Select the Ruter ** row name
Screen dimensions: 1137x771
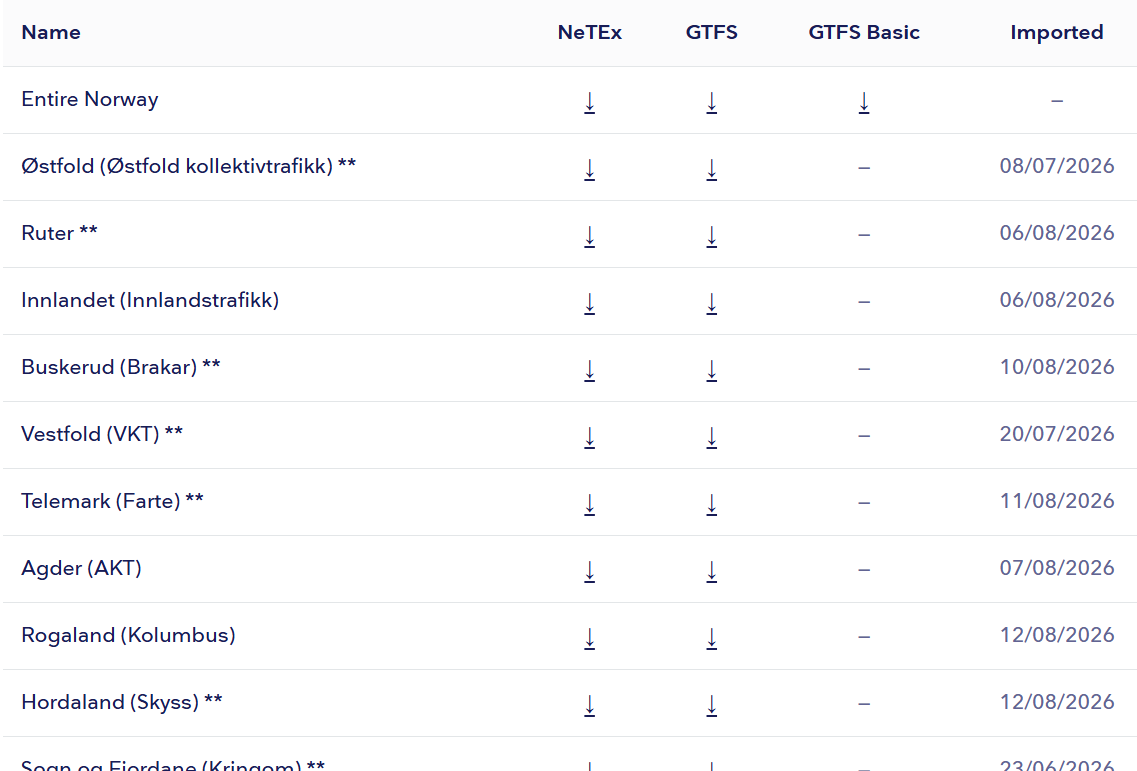coord(59,233)
